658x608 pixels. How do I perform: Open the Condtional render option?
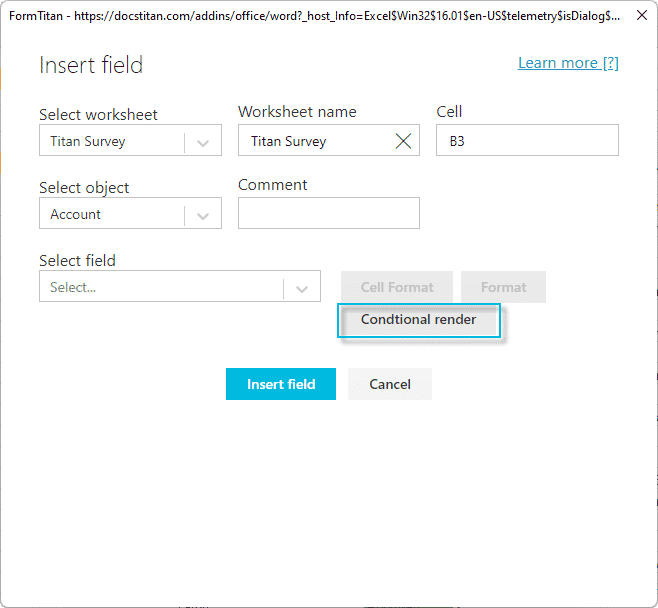tap(419, 320)
